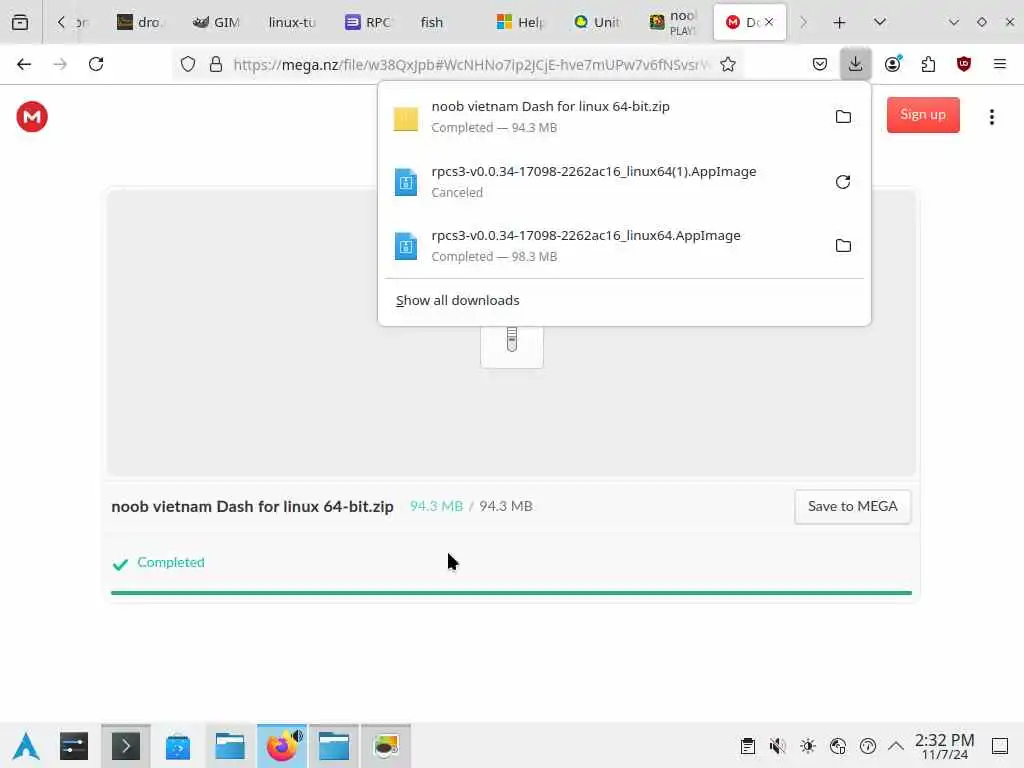Click the MEGA logo
This screenshot has height=768, width=1024.
coord(32,117)
